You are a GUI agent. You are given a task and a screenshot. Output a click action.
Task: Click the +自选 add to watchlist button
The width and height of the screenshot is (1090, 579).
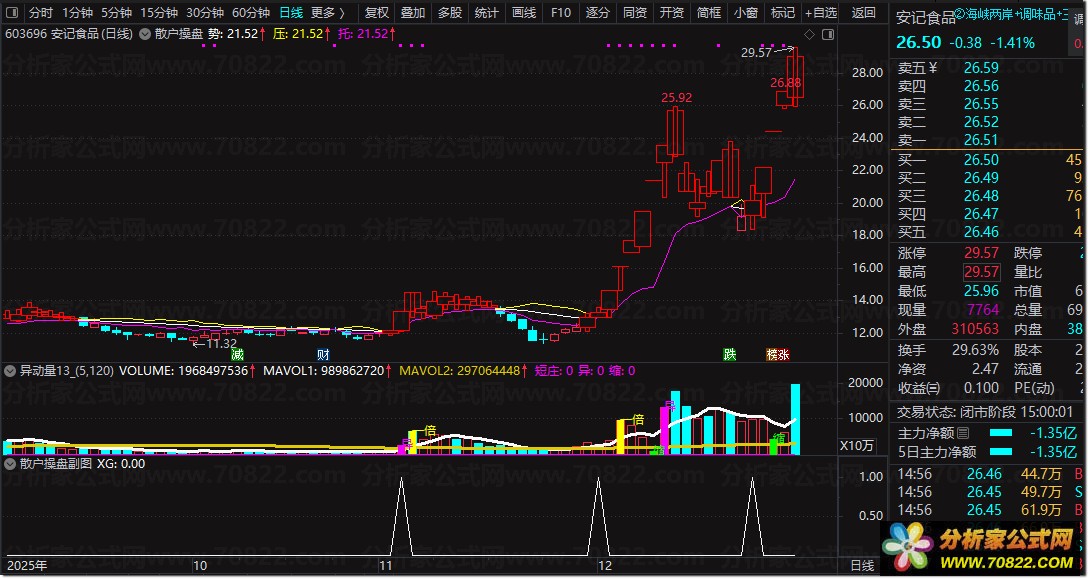819,13
